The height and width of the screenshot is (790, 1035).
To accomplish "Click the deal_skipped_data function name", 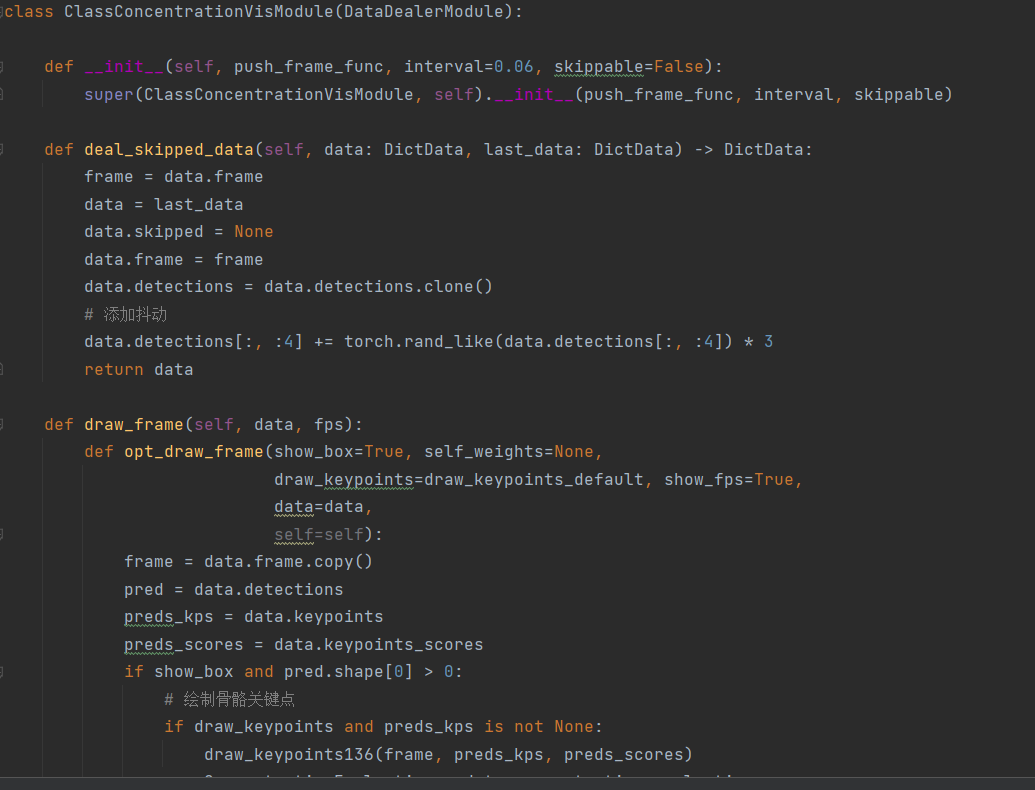I will [x=169, y=150].
